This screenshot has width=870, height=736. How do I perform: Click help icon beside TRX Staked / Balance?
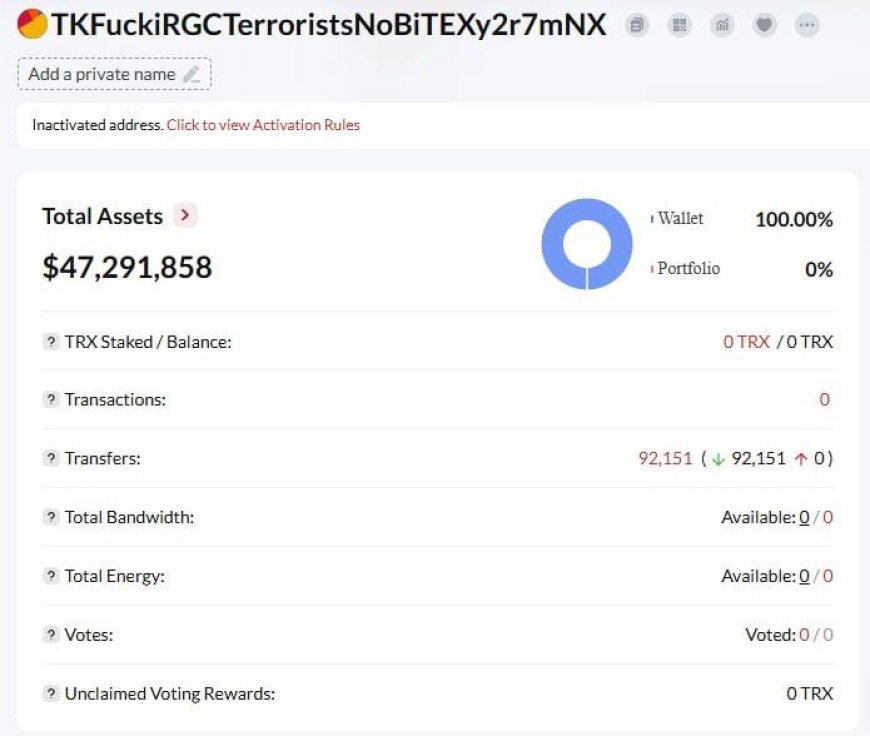click(x=51, y=341)
